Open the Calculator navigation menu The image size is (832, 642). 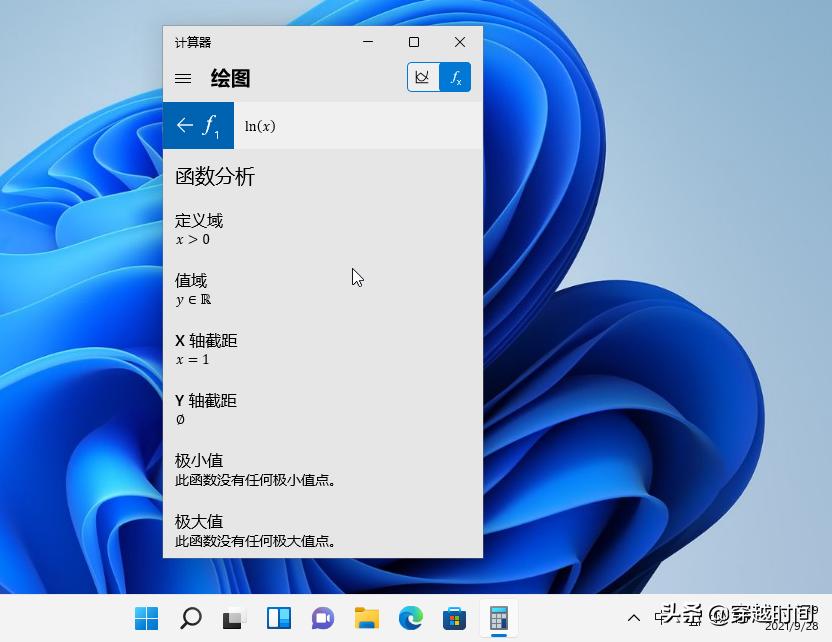[183, 78]
